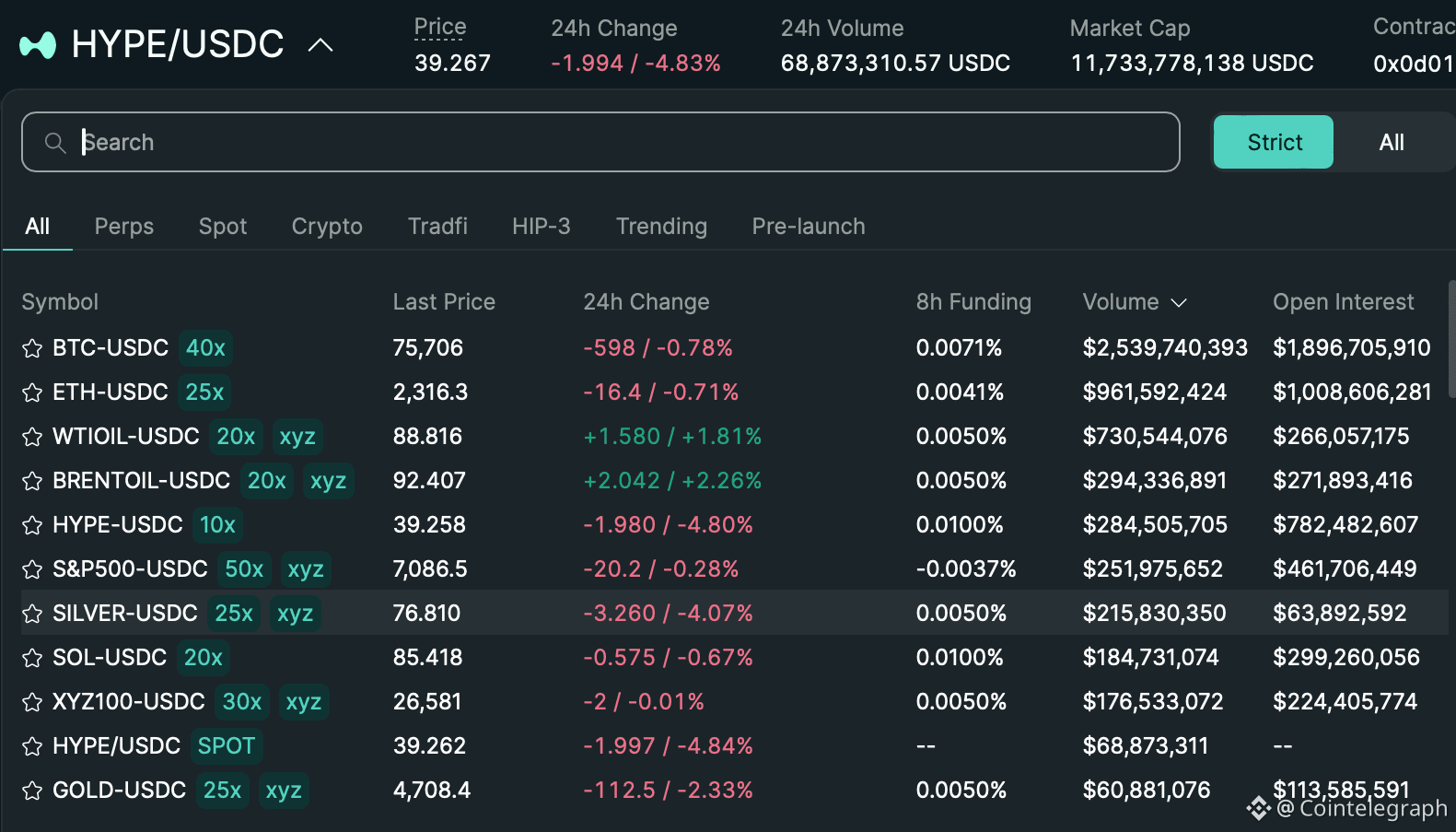Star the ETH-USDC market
This screenshot has height=832, width=1456.
[32, 393]
